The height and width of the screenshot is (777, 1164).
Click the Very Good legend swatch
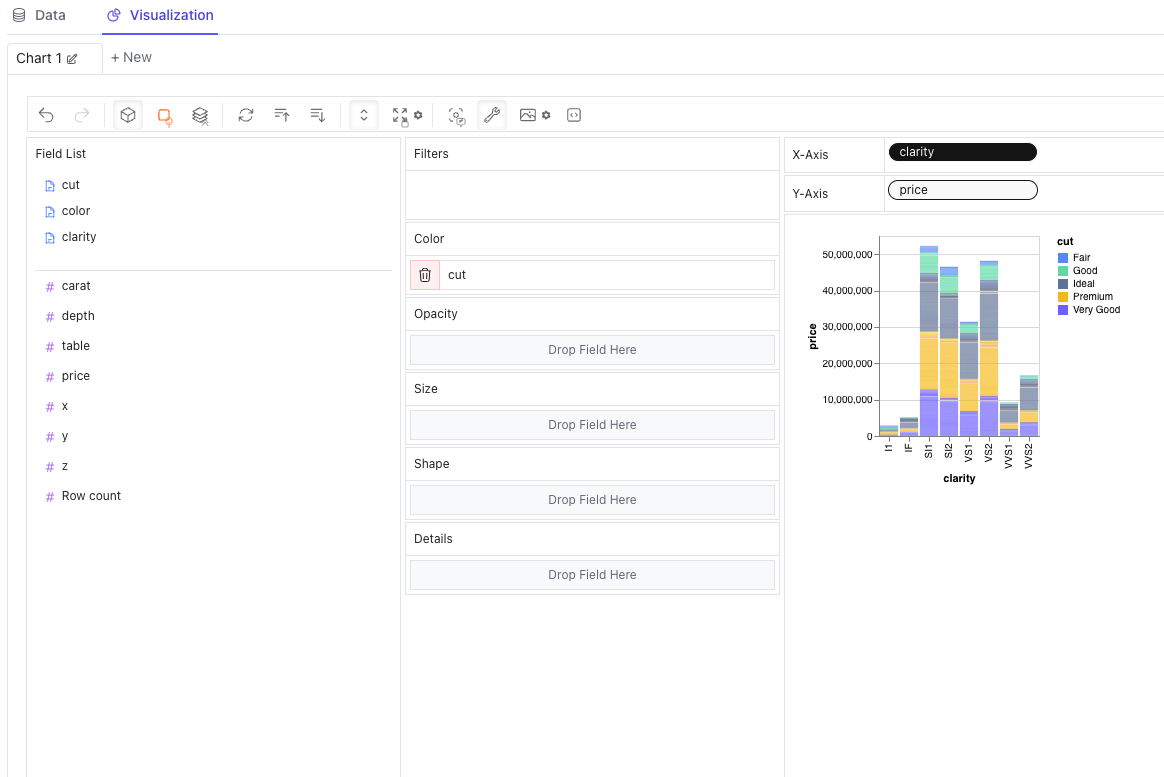tap(1063, 309)
